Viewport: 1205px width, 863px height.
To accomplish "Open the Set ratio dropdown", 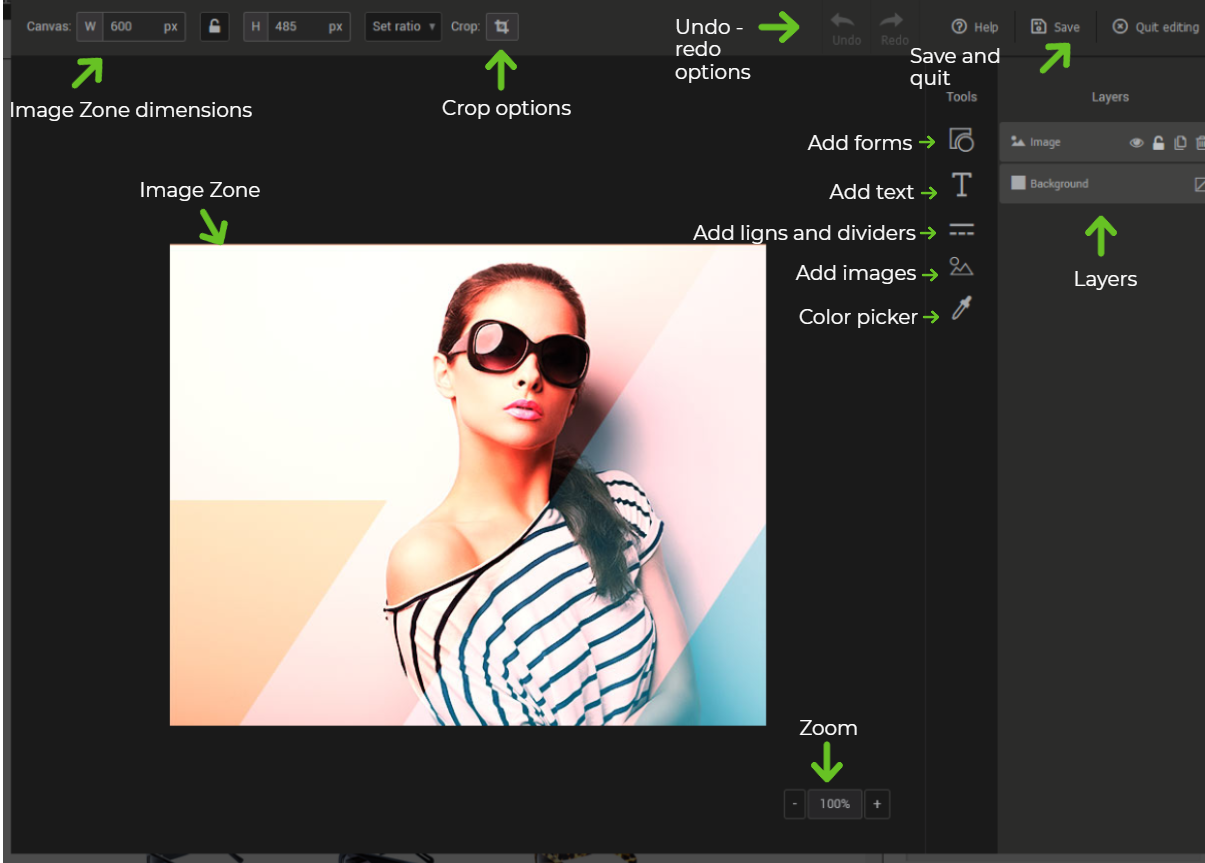I will point(403,27).
